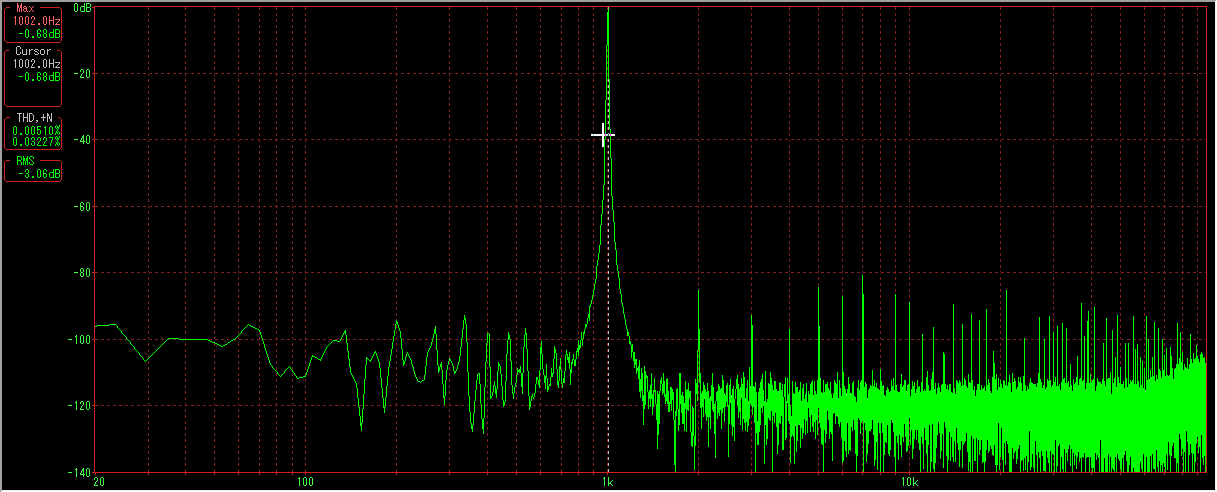Click the -0.68dB value in Cursor box
Image resolution: width=1217 pixels, height=492 pixels.
pyautogui.click(x=40, y=75)
